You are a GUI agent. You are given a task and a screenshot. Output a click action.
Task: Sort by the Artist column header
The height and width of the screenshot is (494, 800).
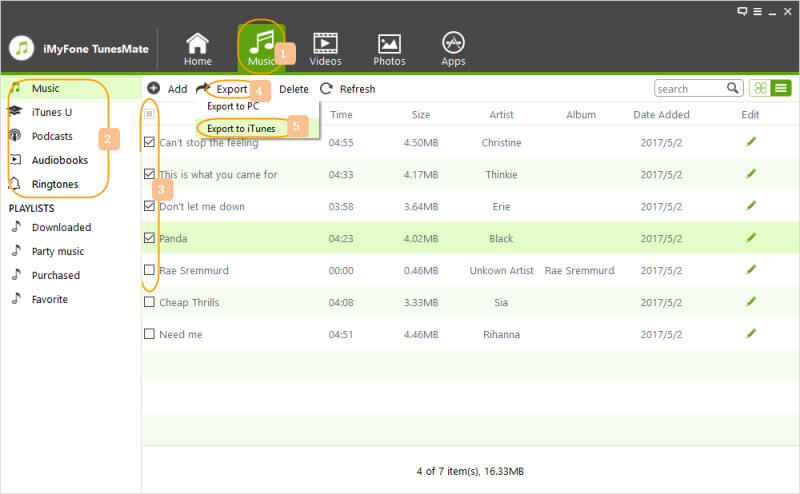(501, 114)
